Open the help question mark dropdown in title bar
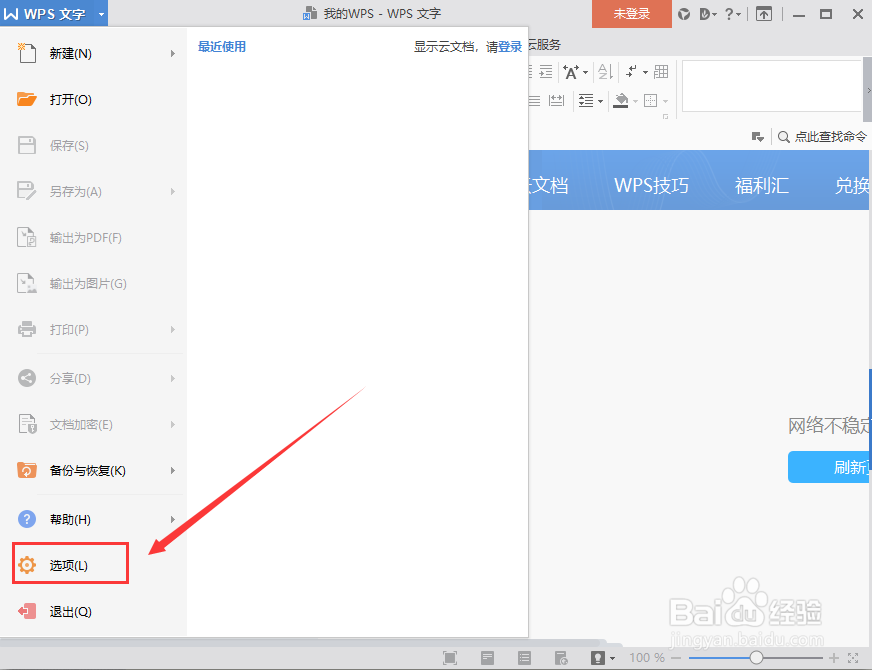Screen dimensions: 872x670 (x=733, y=14)
